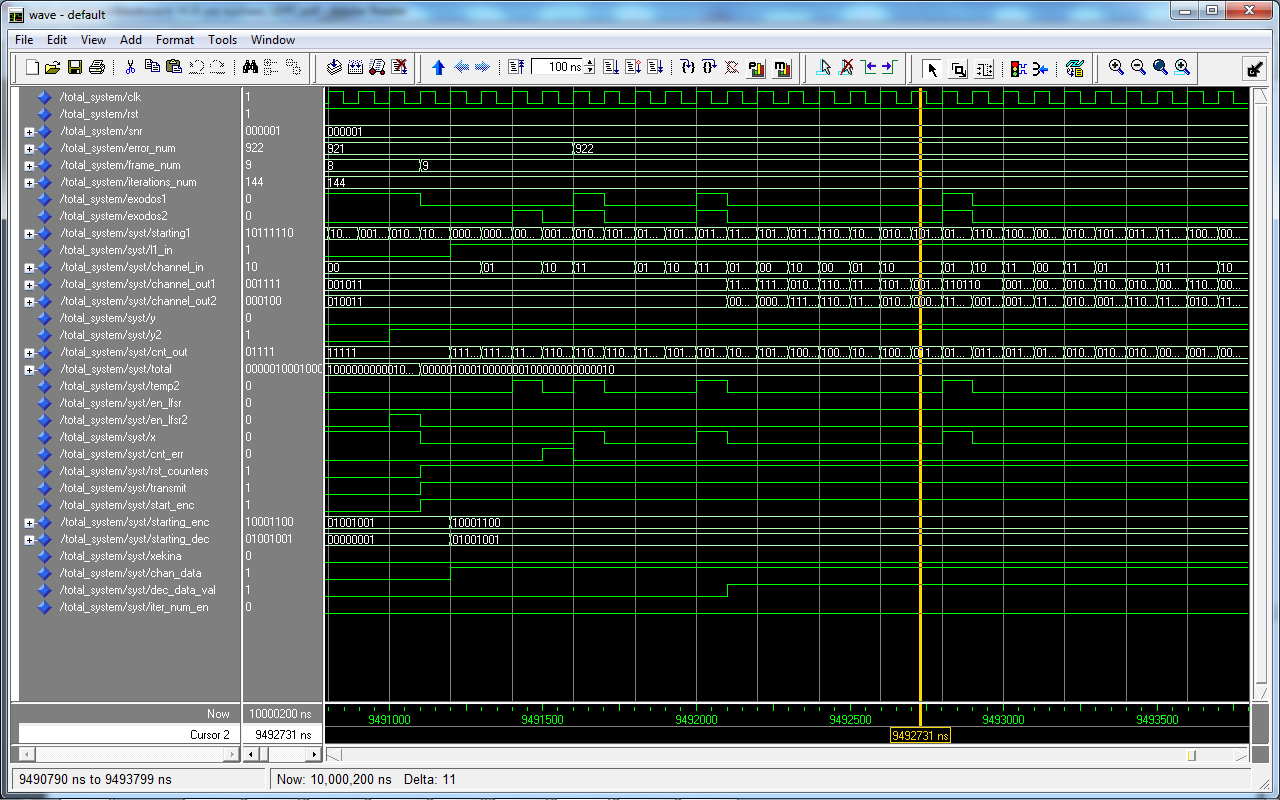The image size is (1280, 800).
Task: Jump to previous transition icon
Action: (x=869, y=68)
